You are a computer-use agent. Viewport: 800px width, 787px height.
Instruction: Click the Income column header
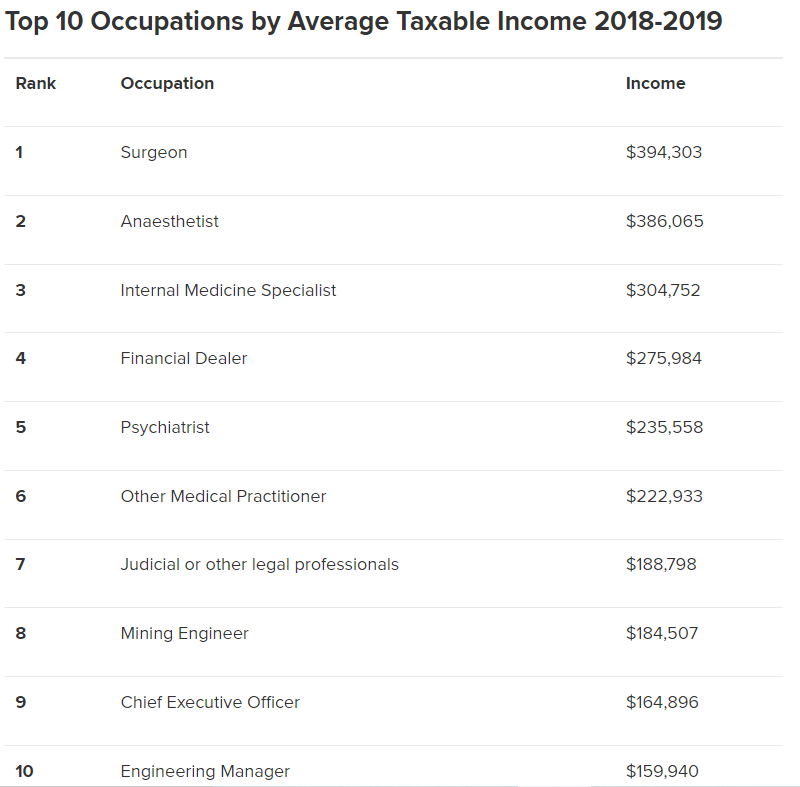point(656,83)
